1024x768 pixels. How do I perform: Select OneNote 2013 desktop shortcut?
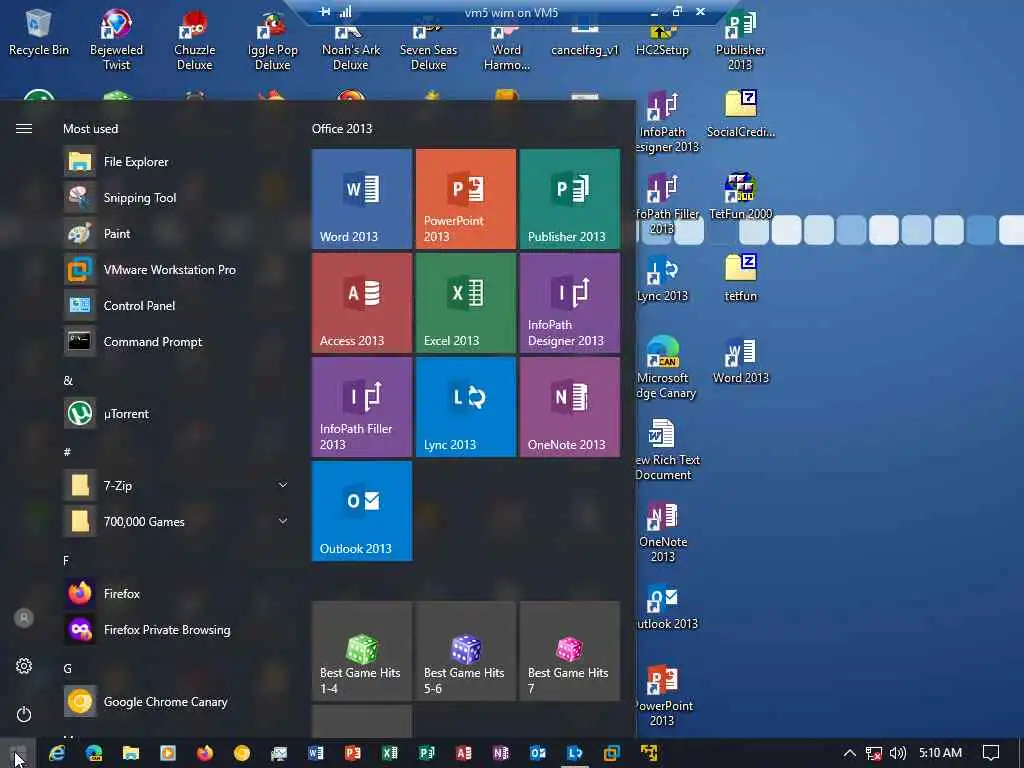click(663, 532)
